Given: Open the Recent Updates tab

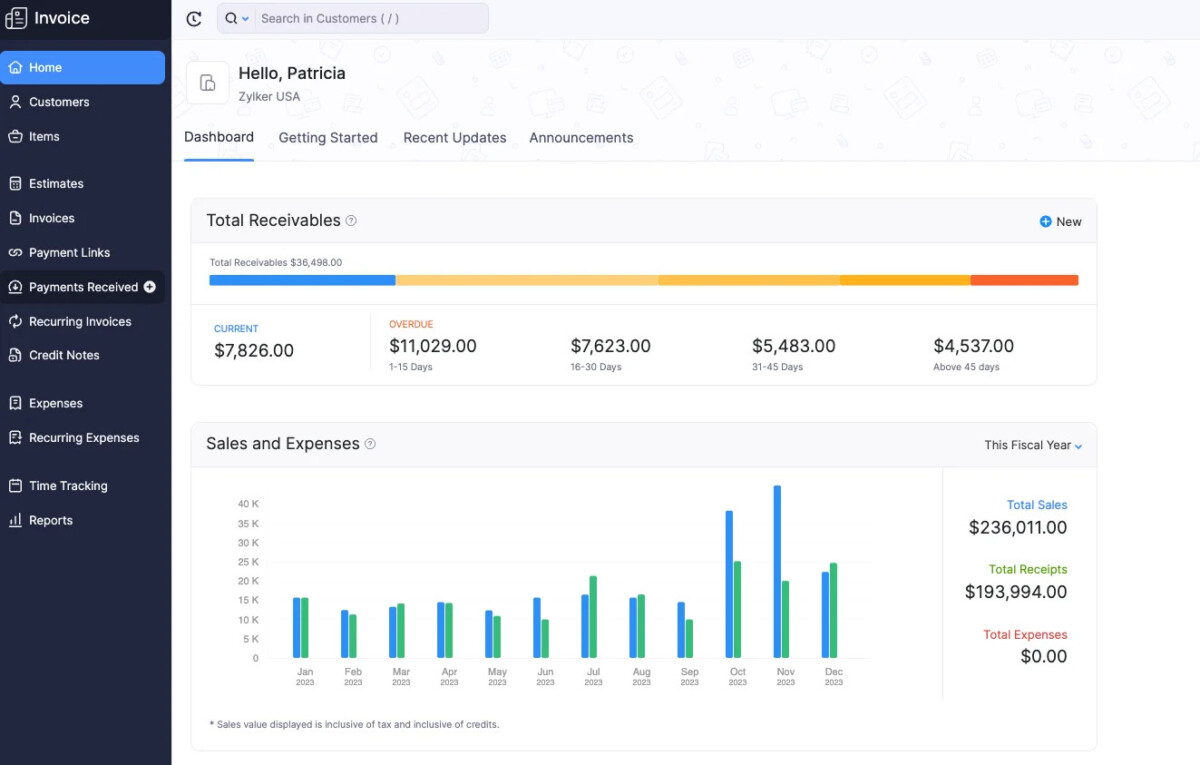Looking at the screenshot, I should 455,138.
